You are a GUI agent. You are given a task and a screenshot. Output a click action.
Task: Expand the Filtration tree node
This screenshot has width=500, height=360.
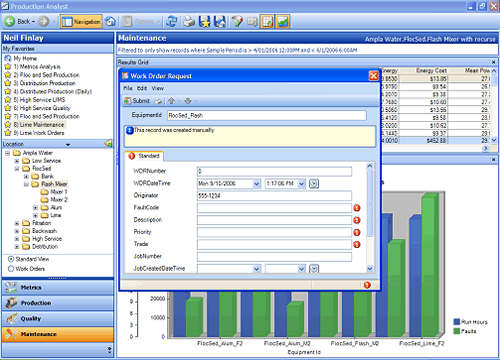pyautogui.click(x=17, y=223)
